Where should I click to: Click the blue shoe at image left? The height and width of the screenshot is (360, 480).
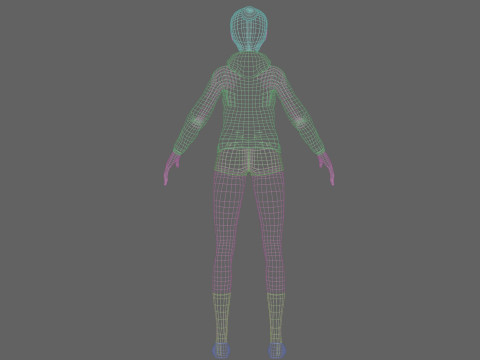click(221, 350)
